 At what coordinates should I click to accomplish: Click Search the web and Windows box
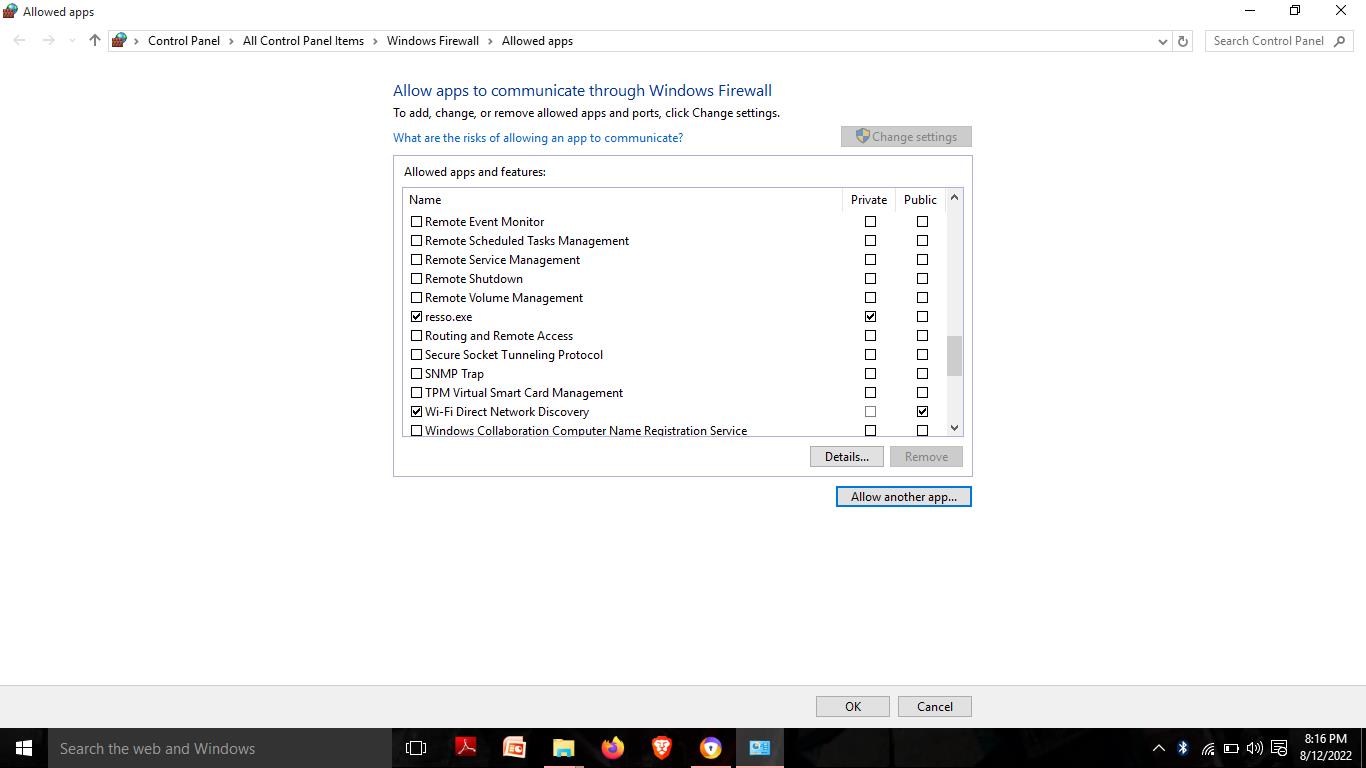(220, 748)
